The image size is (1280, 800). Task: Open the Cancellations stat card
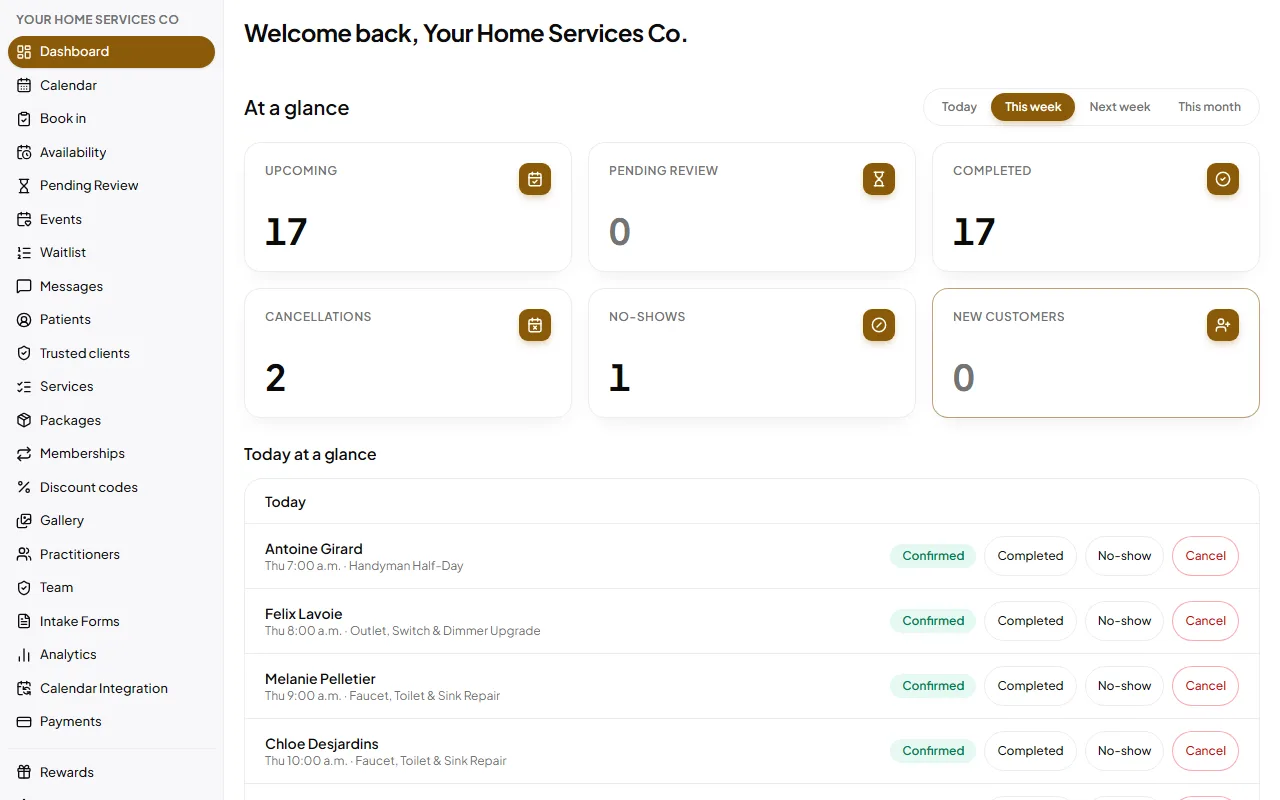pyautogui.click(x=408, y=353)
